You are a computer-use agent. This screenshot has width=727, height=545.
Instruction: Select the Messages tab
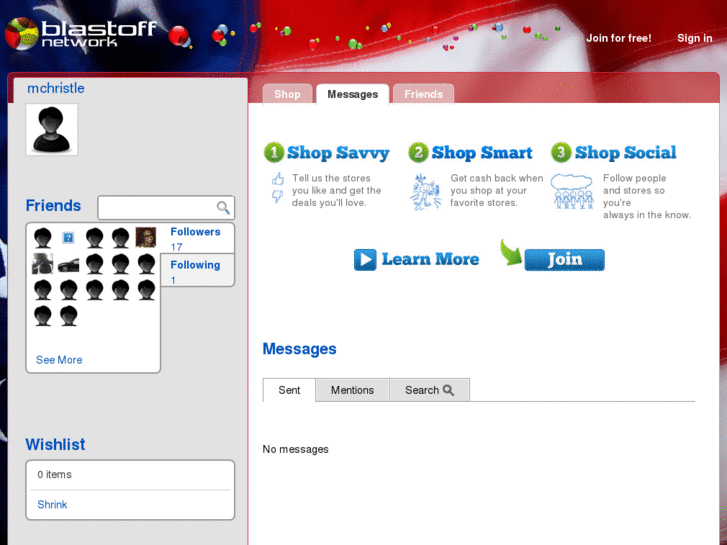tap(352, 94)
